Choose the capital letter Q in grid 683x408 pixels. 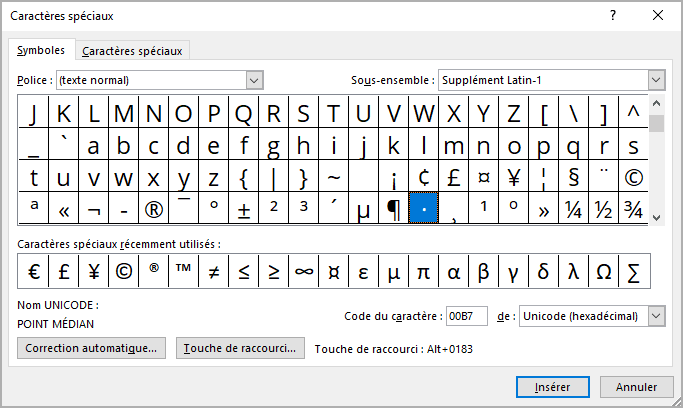(243, 112)
